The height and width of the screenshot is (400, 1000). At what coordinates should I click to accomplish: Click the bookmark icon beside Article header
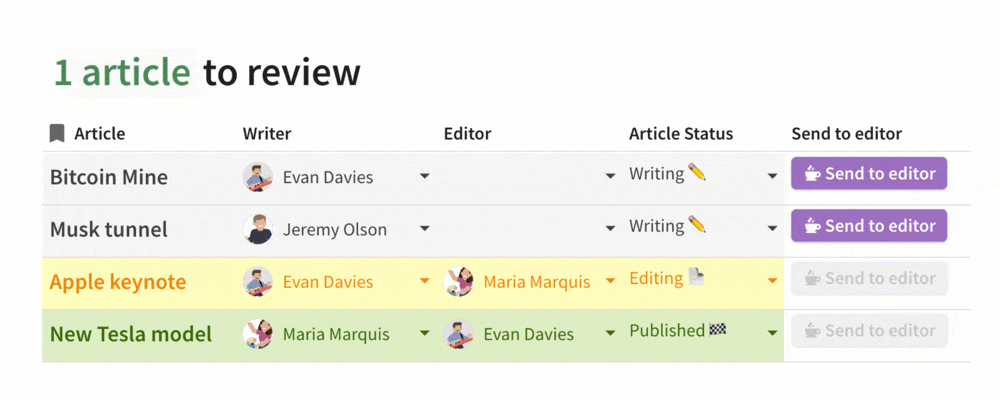57,133
